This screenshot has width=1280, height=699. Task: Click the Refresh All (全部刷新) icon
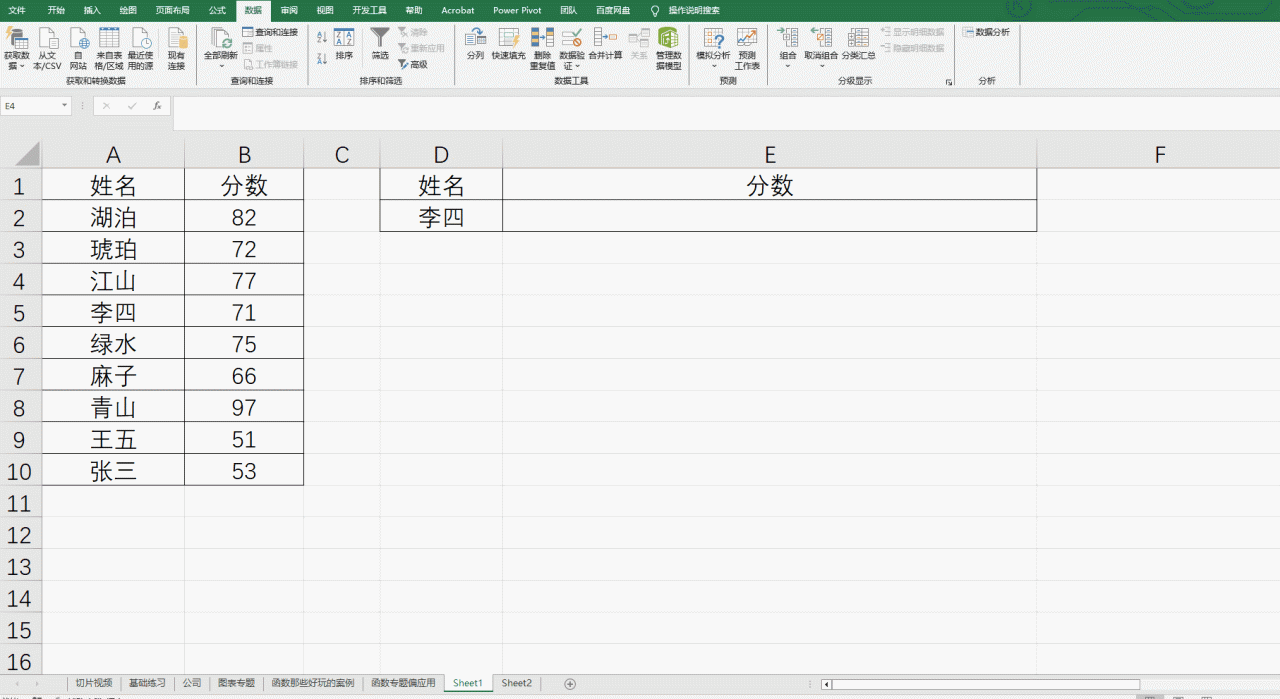click(x=220, y=38)
